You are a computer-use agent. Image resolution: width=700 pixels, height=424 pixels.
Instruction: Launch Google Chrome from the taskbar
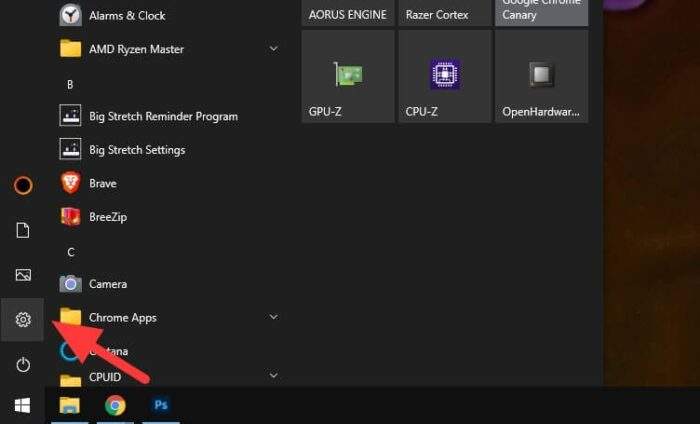[115, 405]
